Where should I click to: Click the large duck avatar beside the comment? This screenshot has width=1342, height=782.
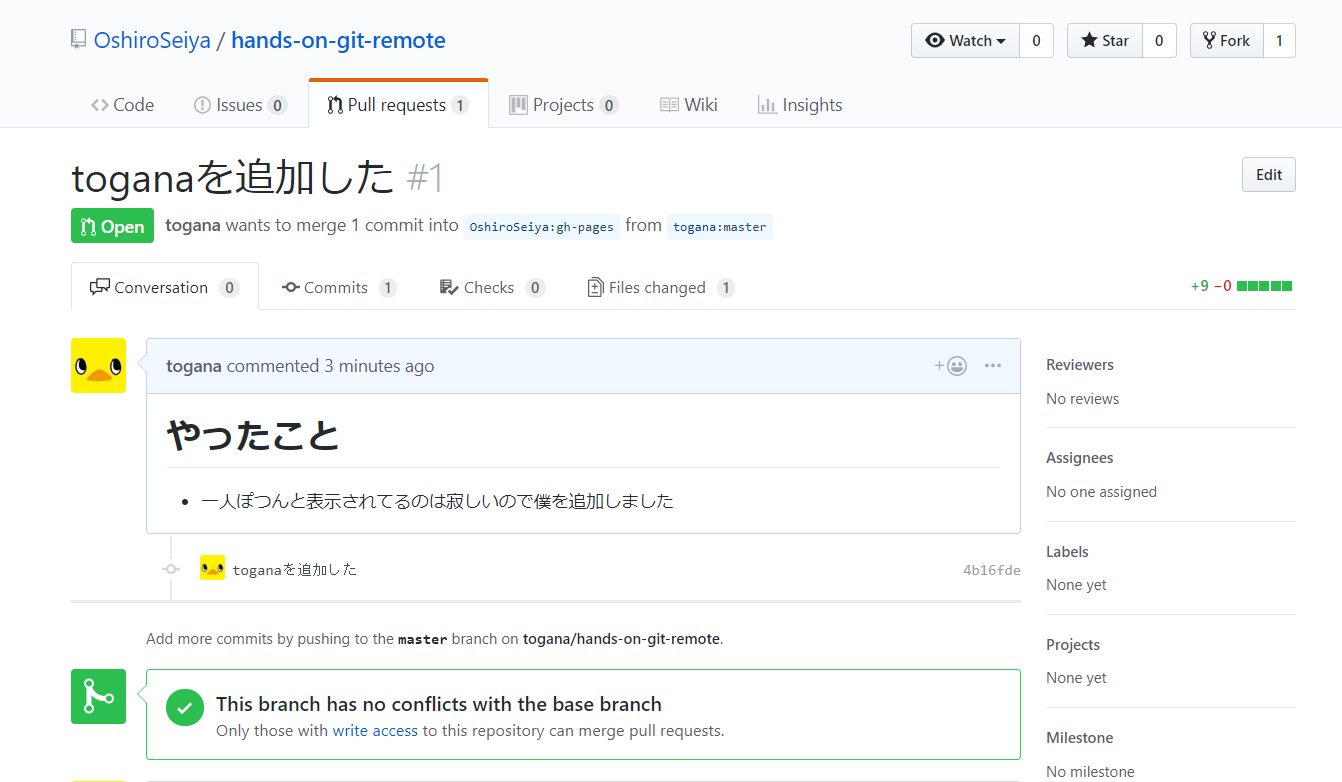tap(98, 365)
